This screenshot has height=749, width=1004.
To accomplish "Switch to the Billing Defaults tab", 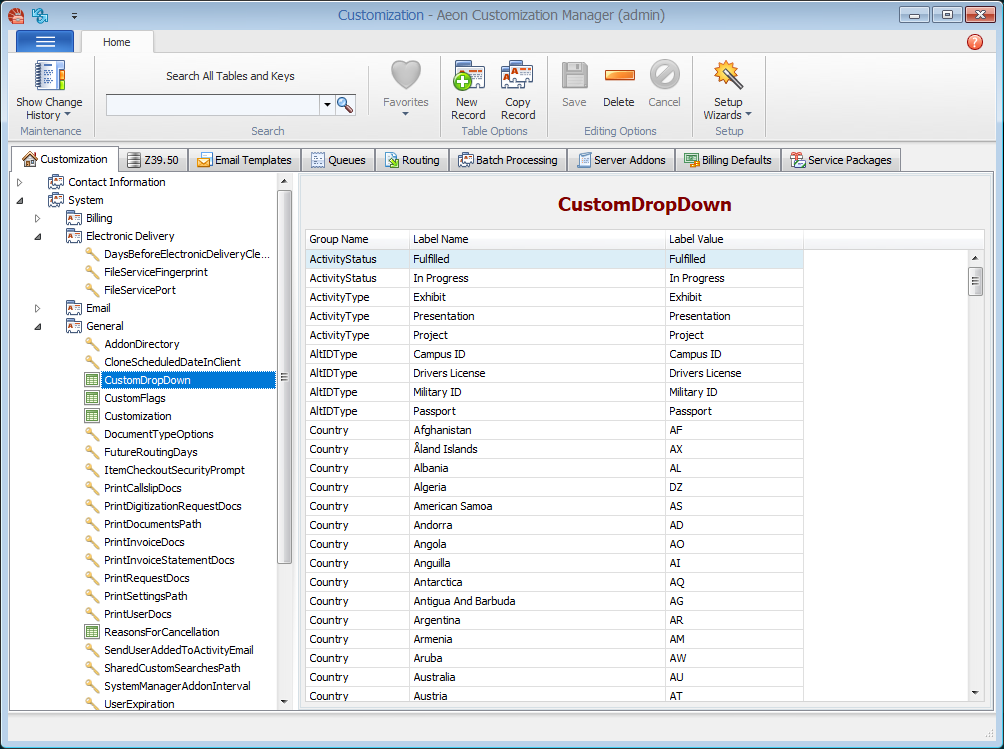I will tap(728, 160).
